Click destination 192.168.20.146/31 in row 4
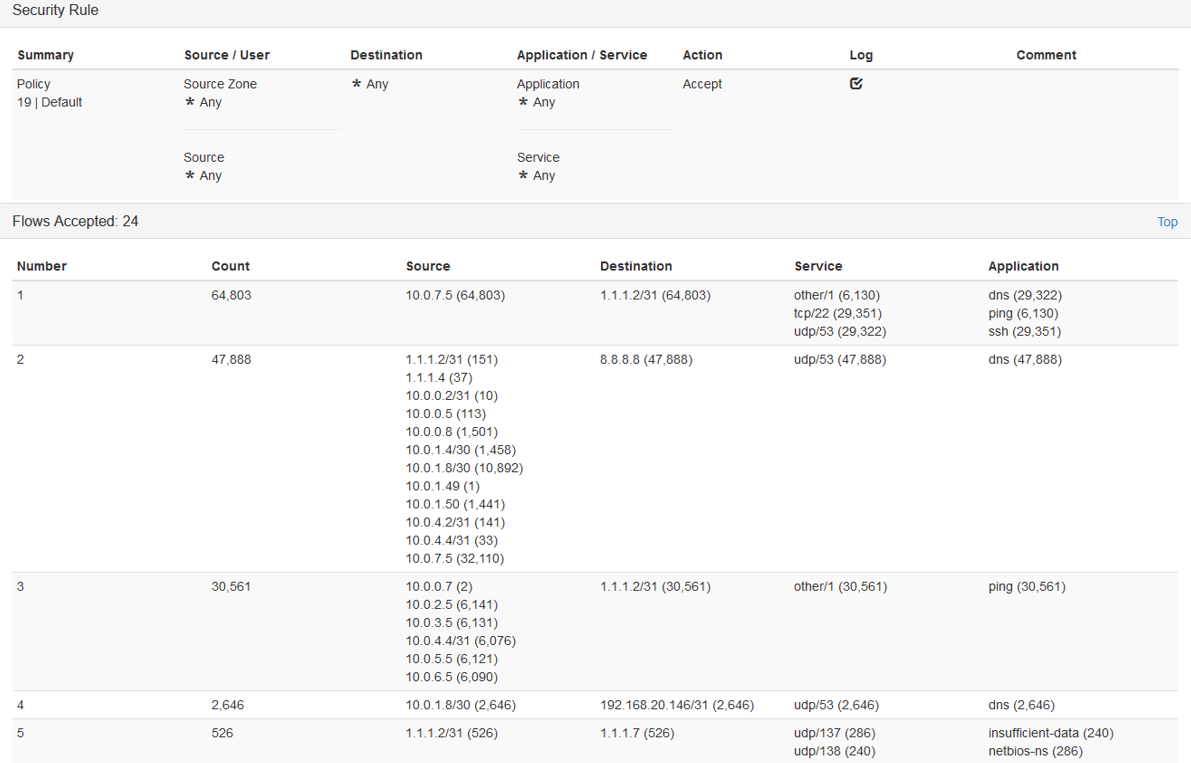 pos(676,705)
